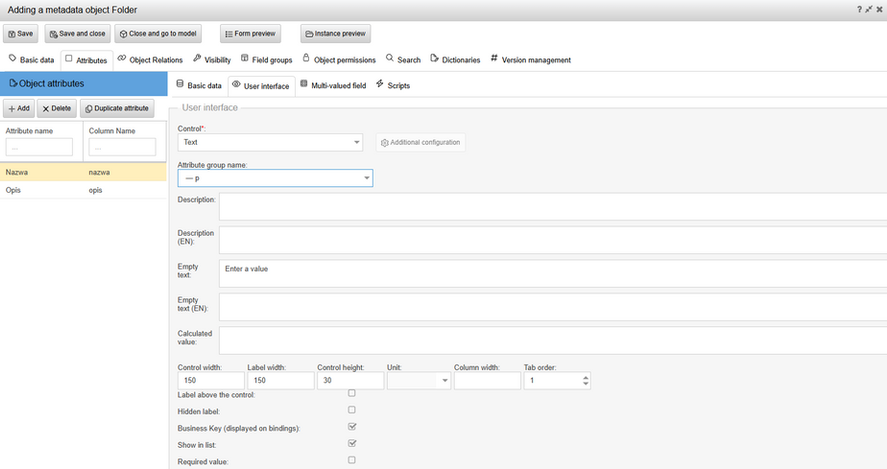This screenshot has width=887, height=469.
Task: Click the help question mark icon
Action: pos(859,10)
